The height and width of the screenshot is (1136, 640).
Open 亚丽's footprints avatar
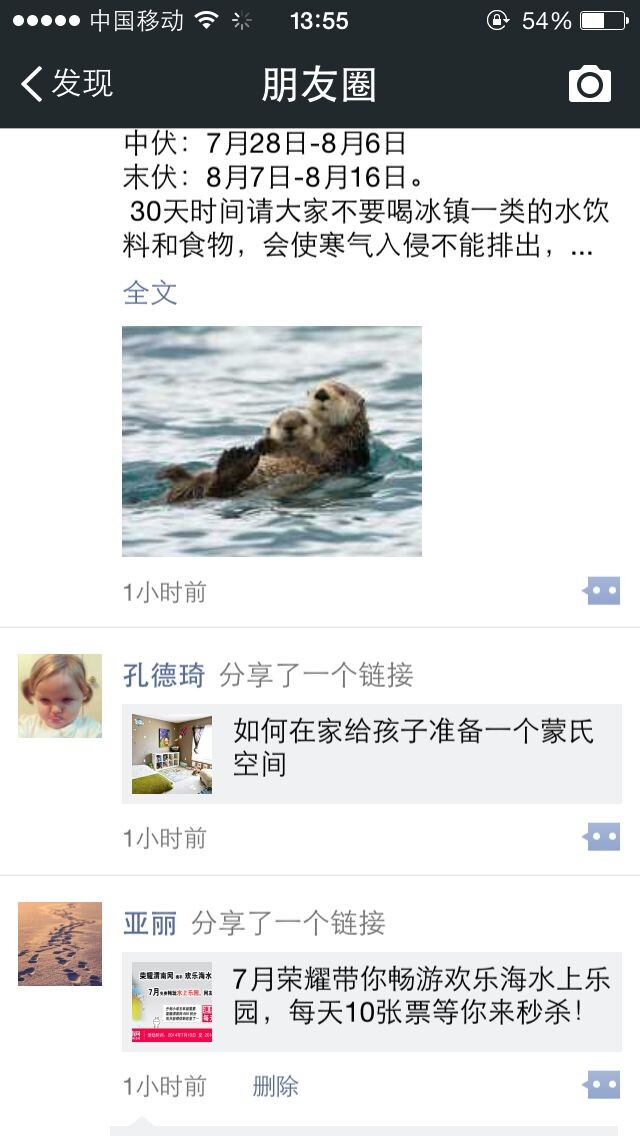click(x=60, y=944)
